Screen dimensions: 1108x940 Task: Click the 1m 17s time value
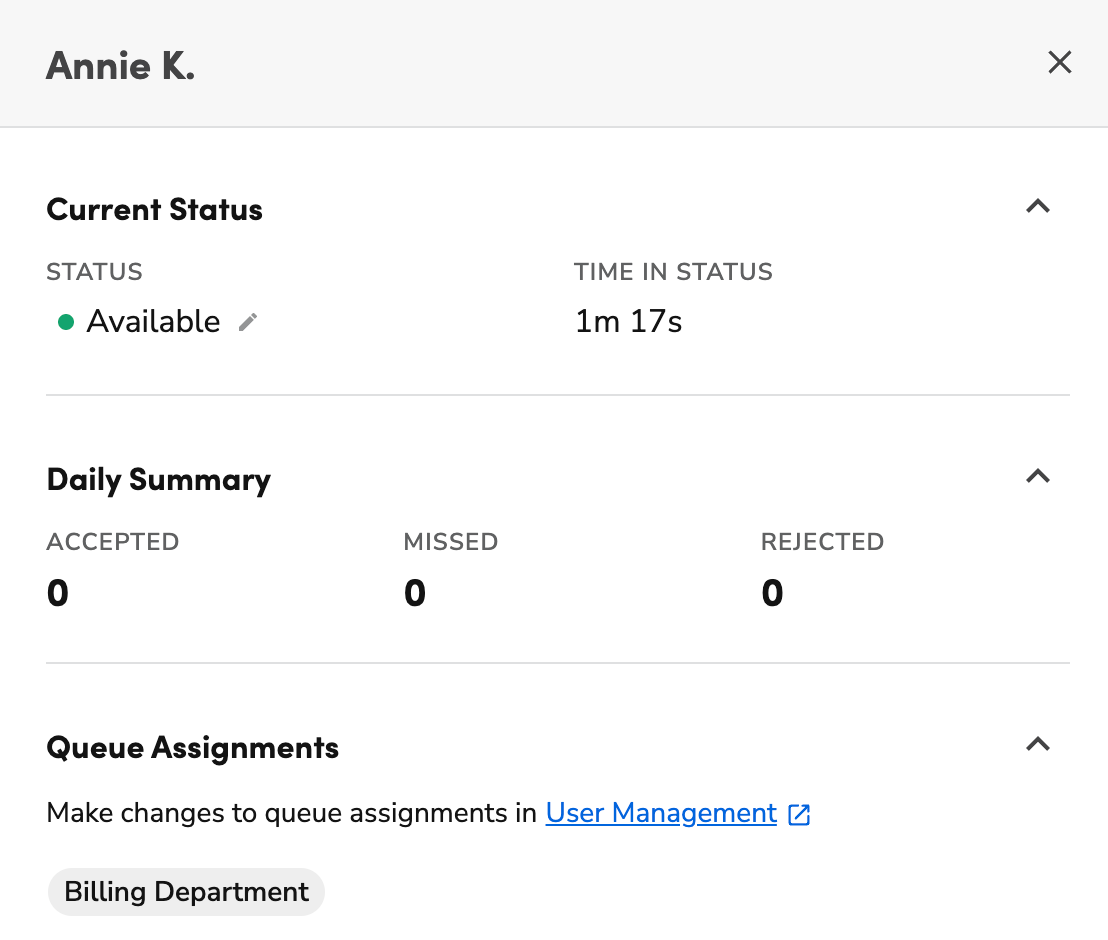click(628, 322)
